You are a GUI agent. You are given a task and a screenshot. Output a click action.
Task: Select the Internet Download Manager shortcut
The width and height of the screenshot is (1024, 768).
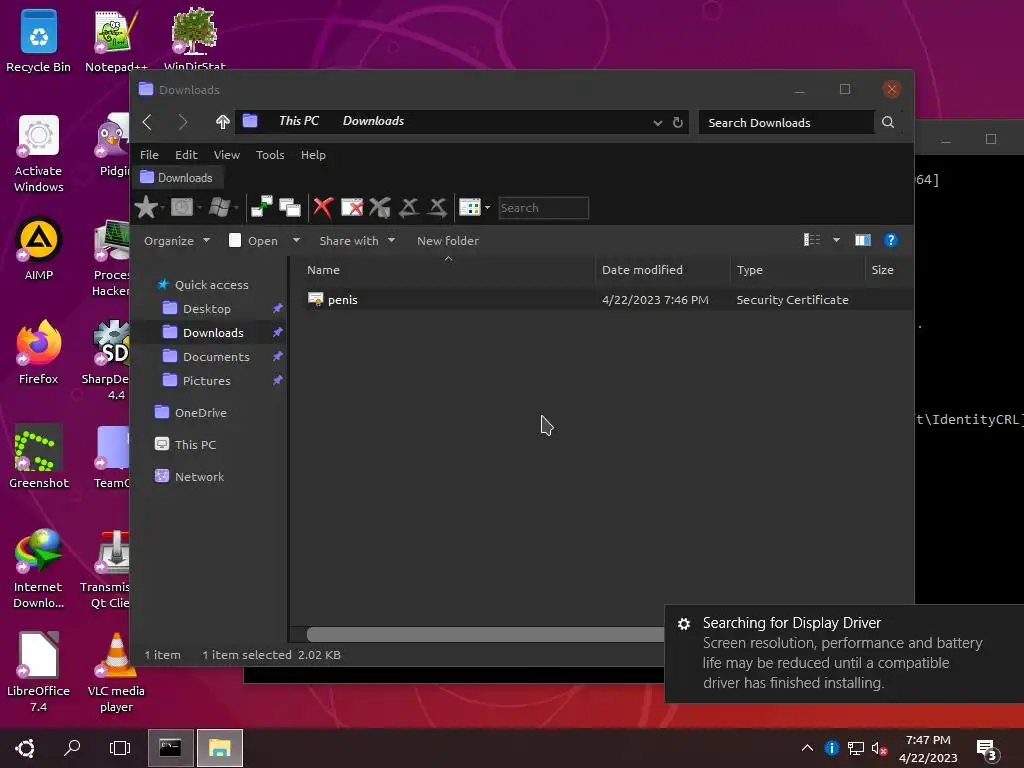click(39, 569)
